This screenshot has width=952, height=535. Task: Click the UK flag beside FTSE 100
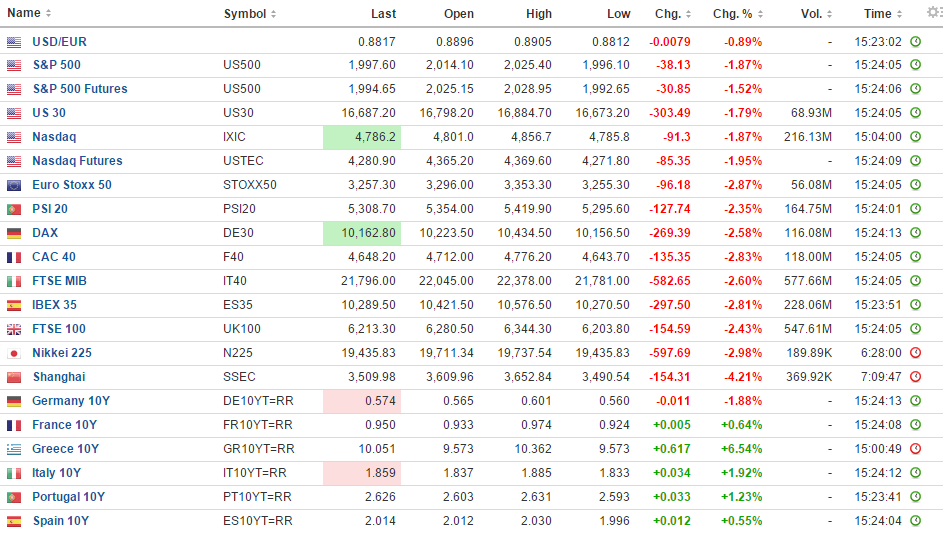point(14,329)
